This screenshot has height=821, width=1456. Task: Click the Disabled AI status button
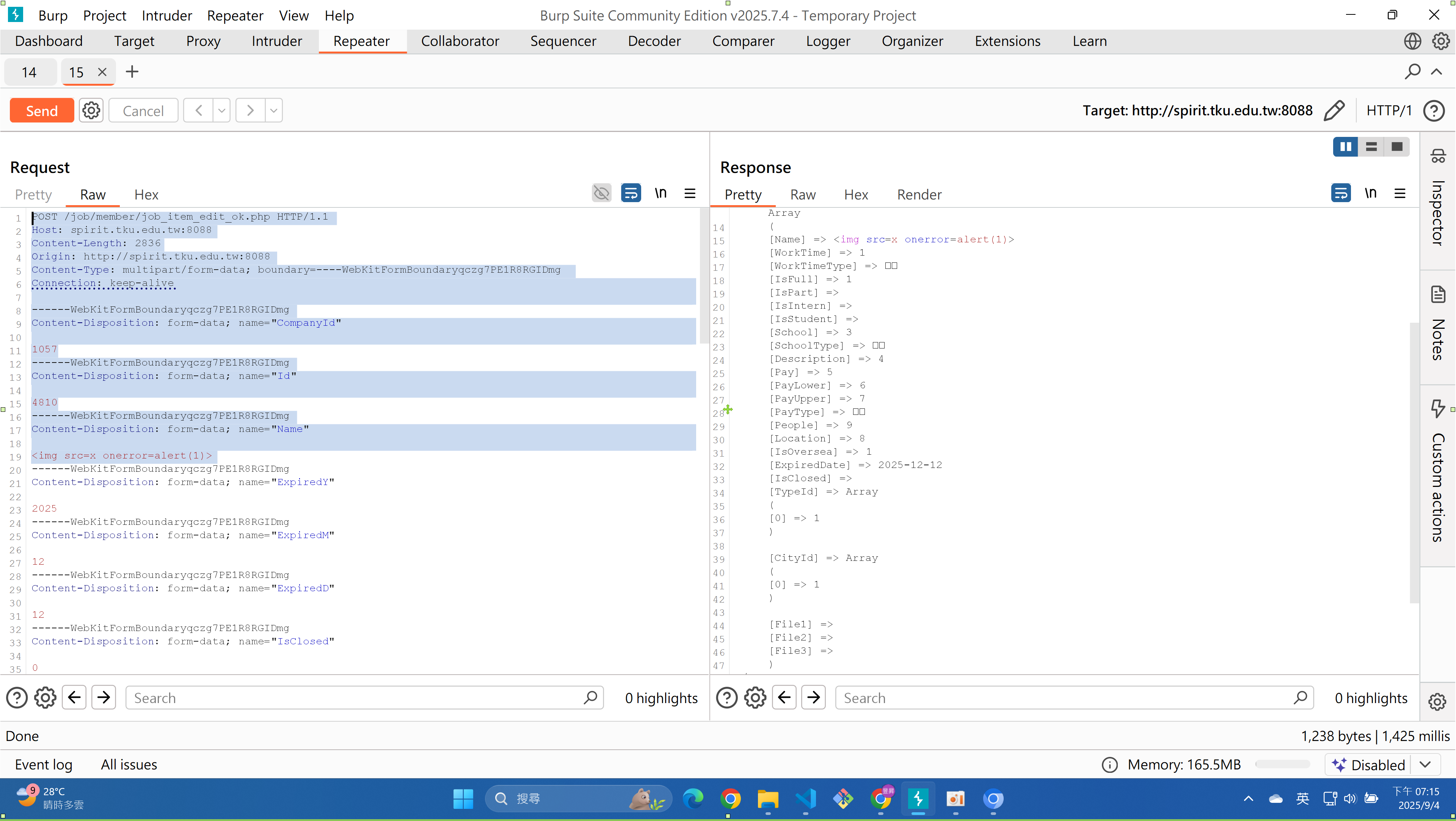click(1368, 765)
